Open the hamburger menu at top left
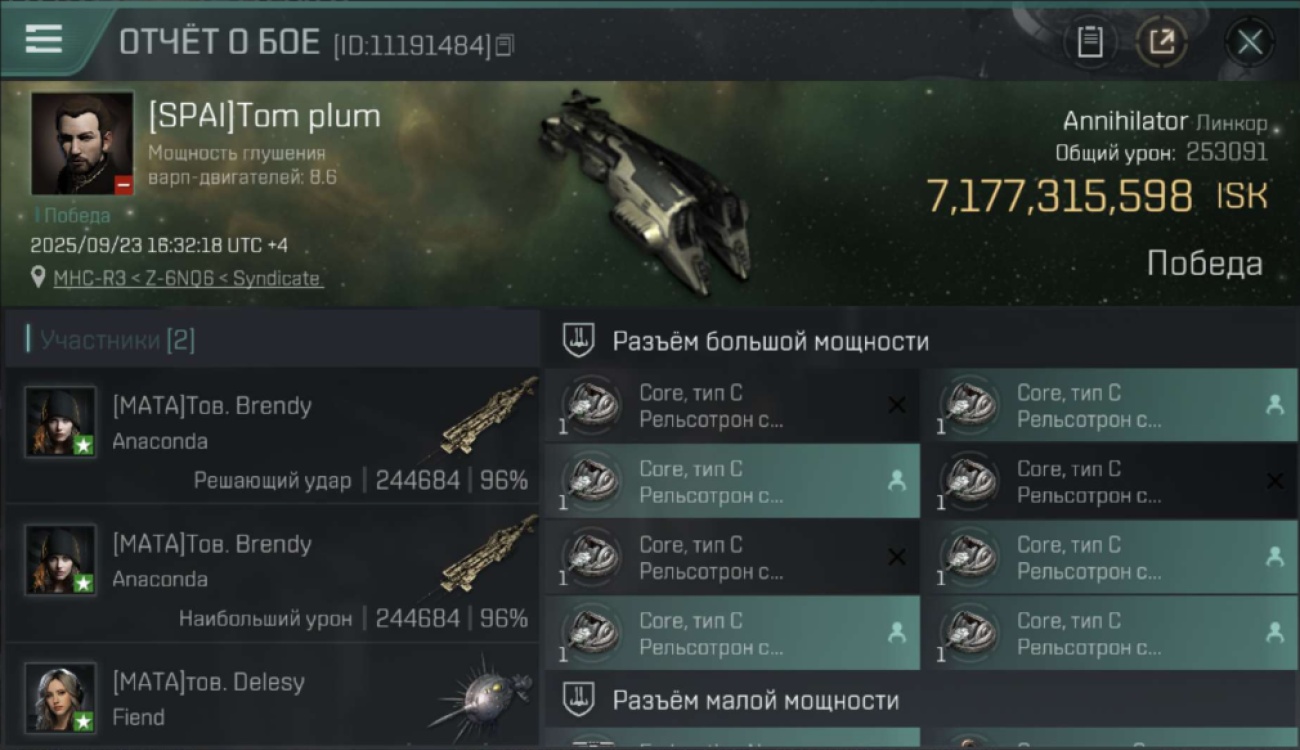Image resolution: width=1300 pixels, height=750 pixels. (43, 39)
